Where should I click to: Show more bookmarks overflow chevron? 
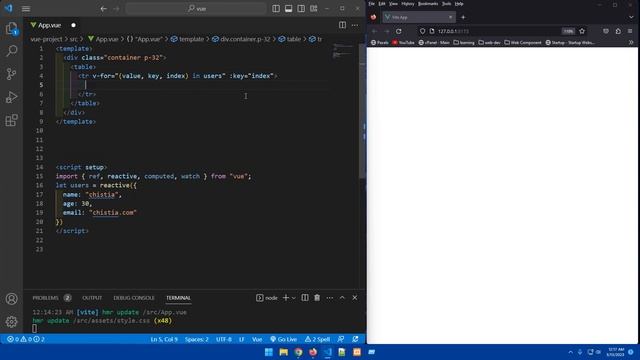(631, 42)
